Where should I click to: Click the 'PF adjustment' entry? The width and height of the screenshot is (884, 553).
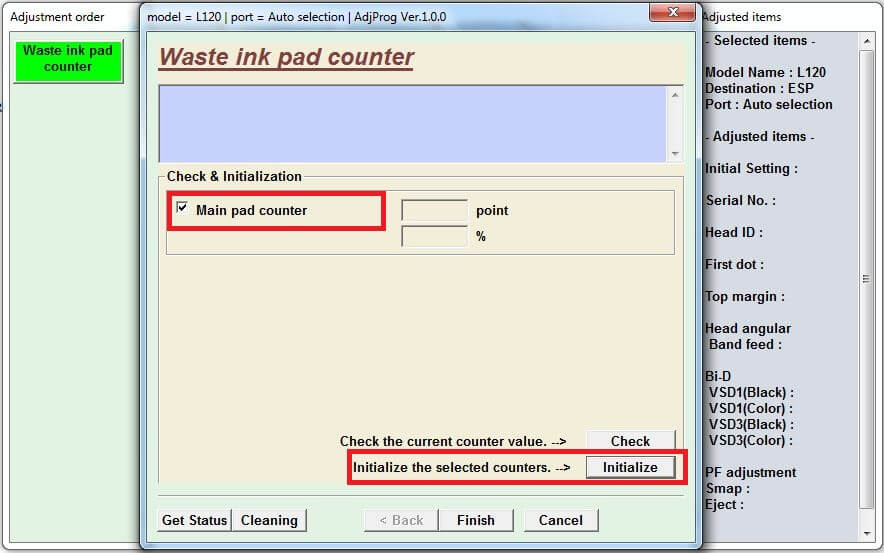click(750, 472)
